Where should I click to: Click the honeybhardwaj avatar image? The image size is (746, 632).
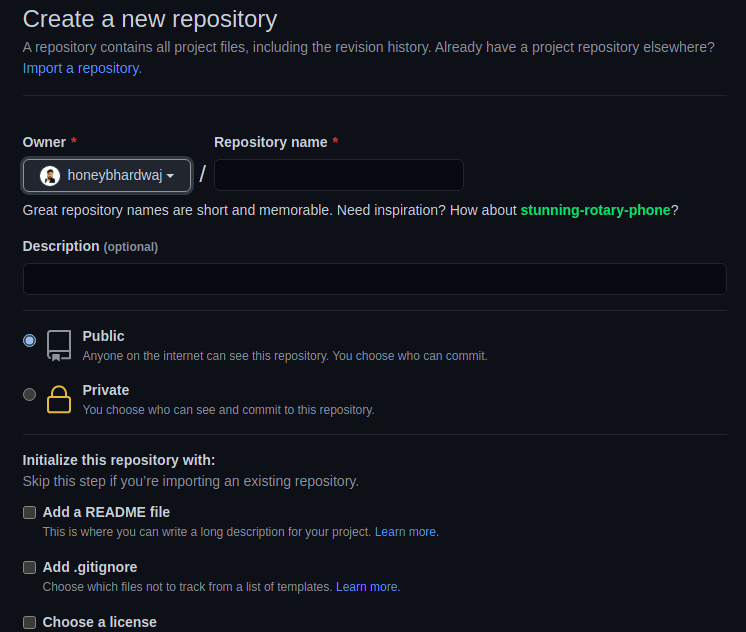tap(50, 176)
